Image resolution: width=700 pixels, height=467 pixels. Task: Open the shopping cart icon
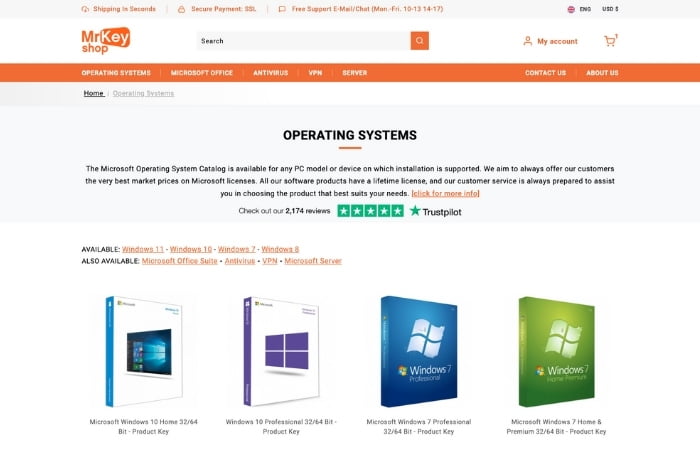click(610, 41)
